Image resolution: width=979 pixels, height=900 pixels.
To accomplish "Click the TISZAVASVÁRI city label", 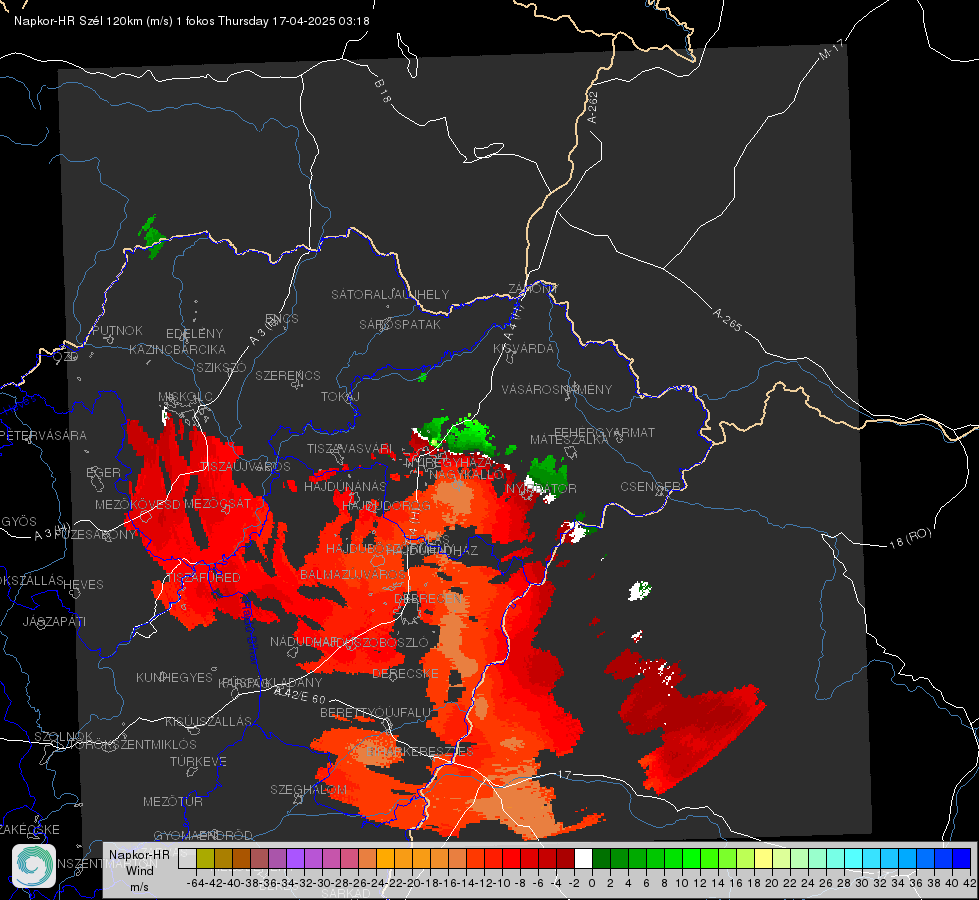I will click(350, 449).
